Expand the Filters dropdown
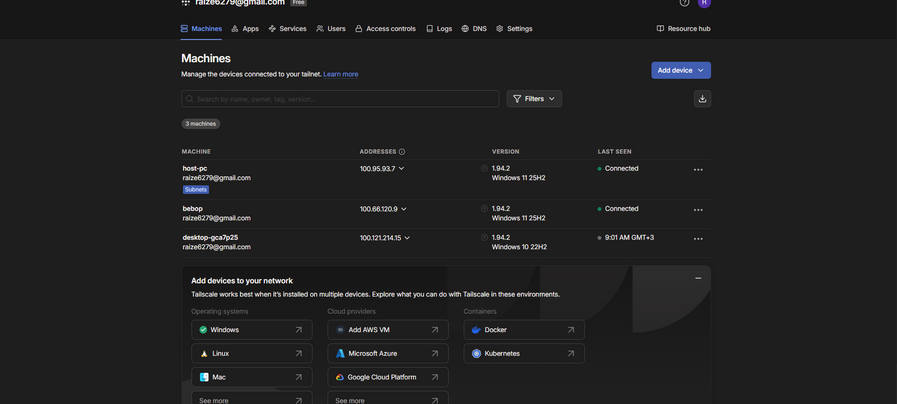The height and width of the screenshot is (404, 897). point(534,98)
